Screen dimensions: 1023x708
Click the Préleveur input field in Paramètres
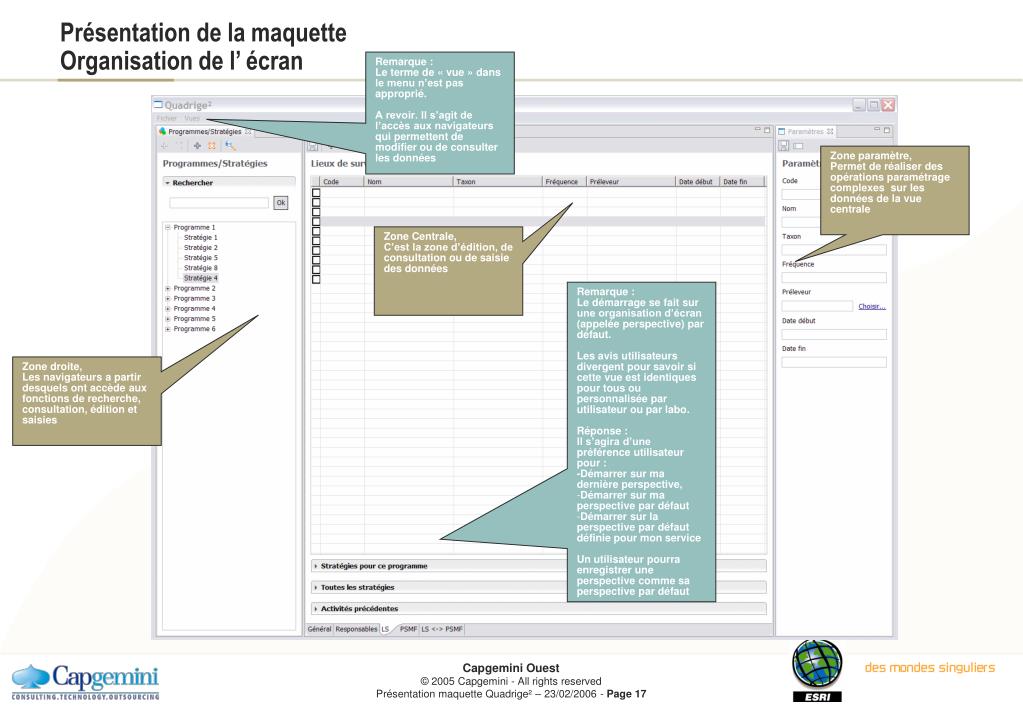tap(817, 306)
